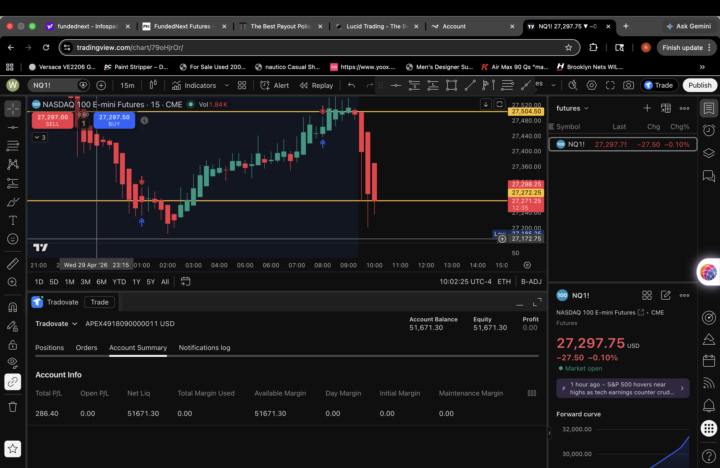Open the 15m interval dropdown
Screen dimensions: 720x468
click(127, 85)
